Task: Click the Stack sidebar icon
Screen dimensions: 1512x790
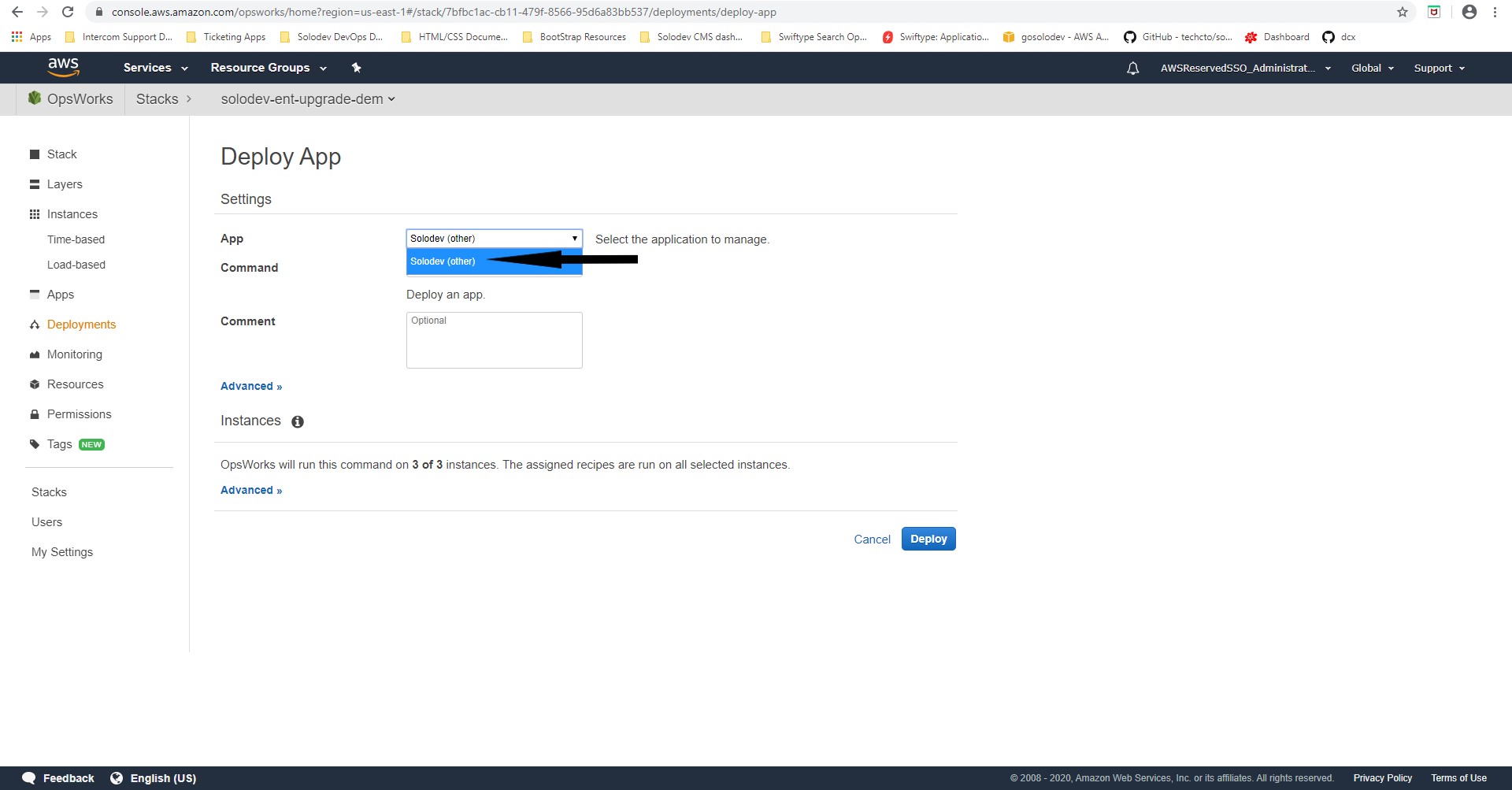Action: 35,154
